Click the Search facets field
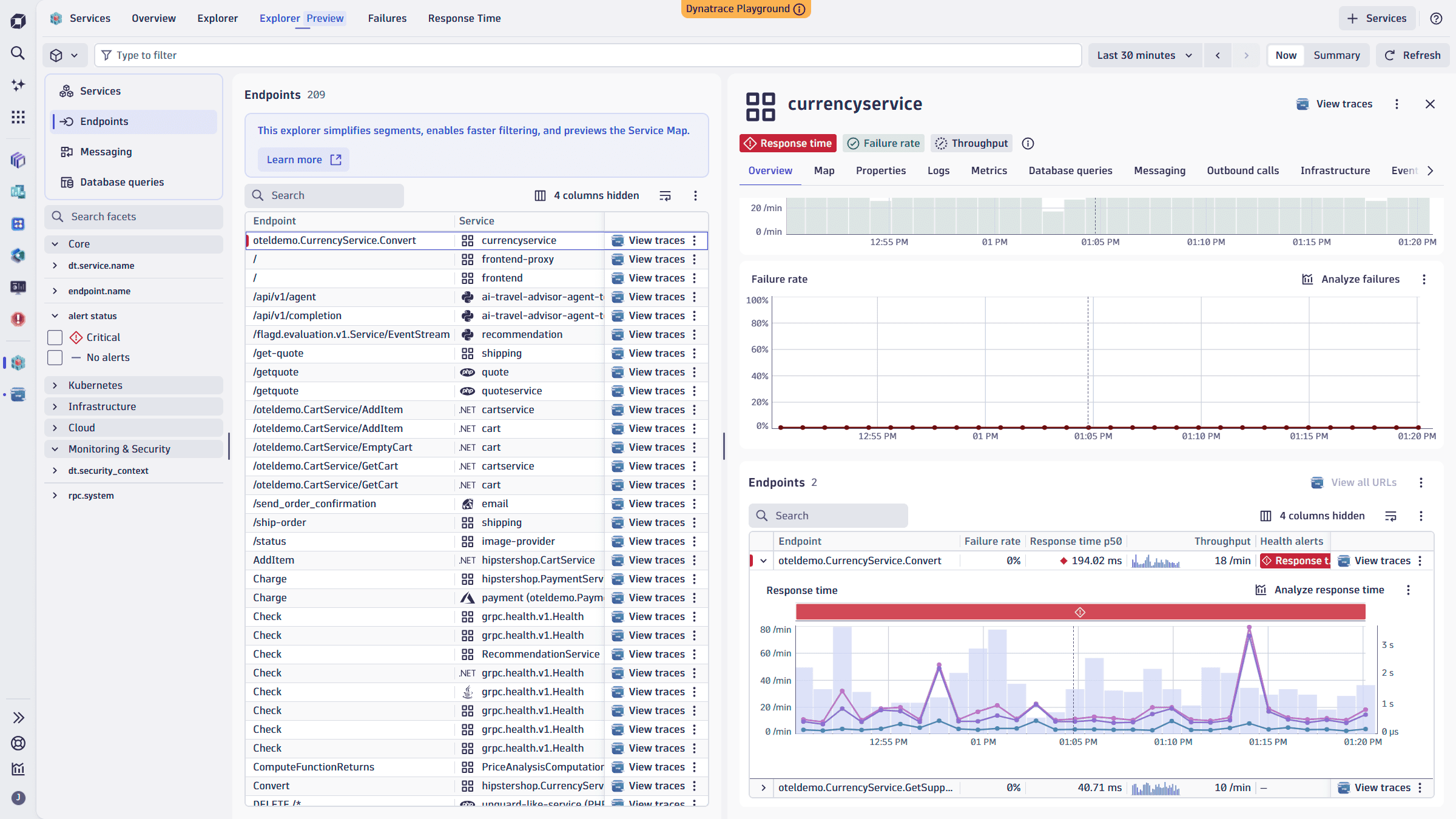1456x819 pixels. click(133, 217)
